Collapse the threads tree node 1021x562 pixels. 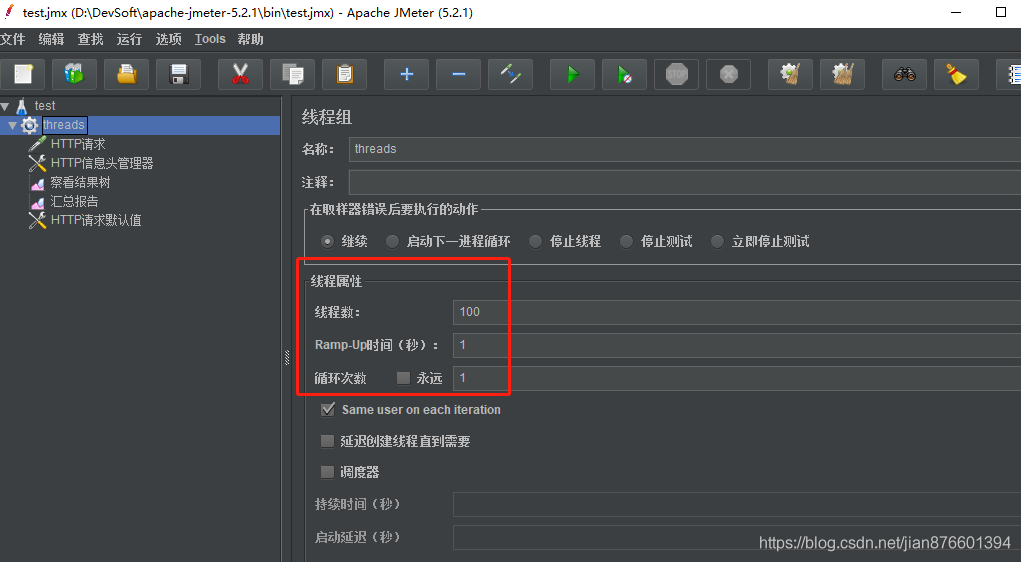12,125
